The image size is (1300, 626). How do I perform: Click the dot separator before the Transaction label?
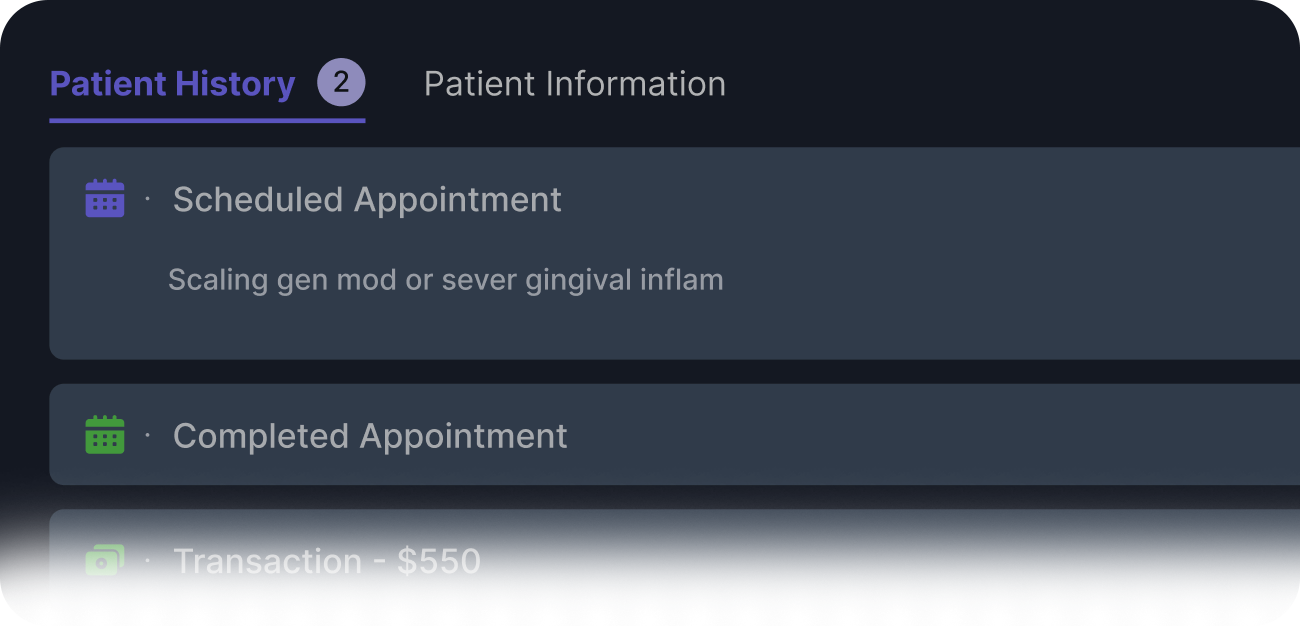[147, 560]
